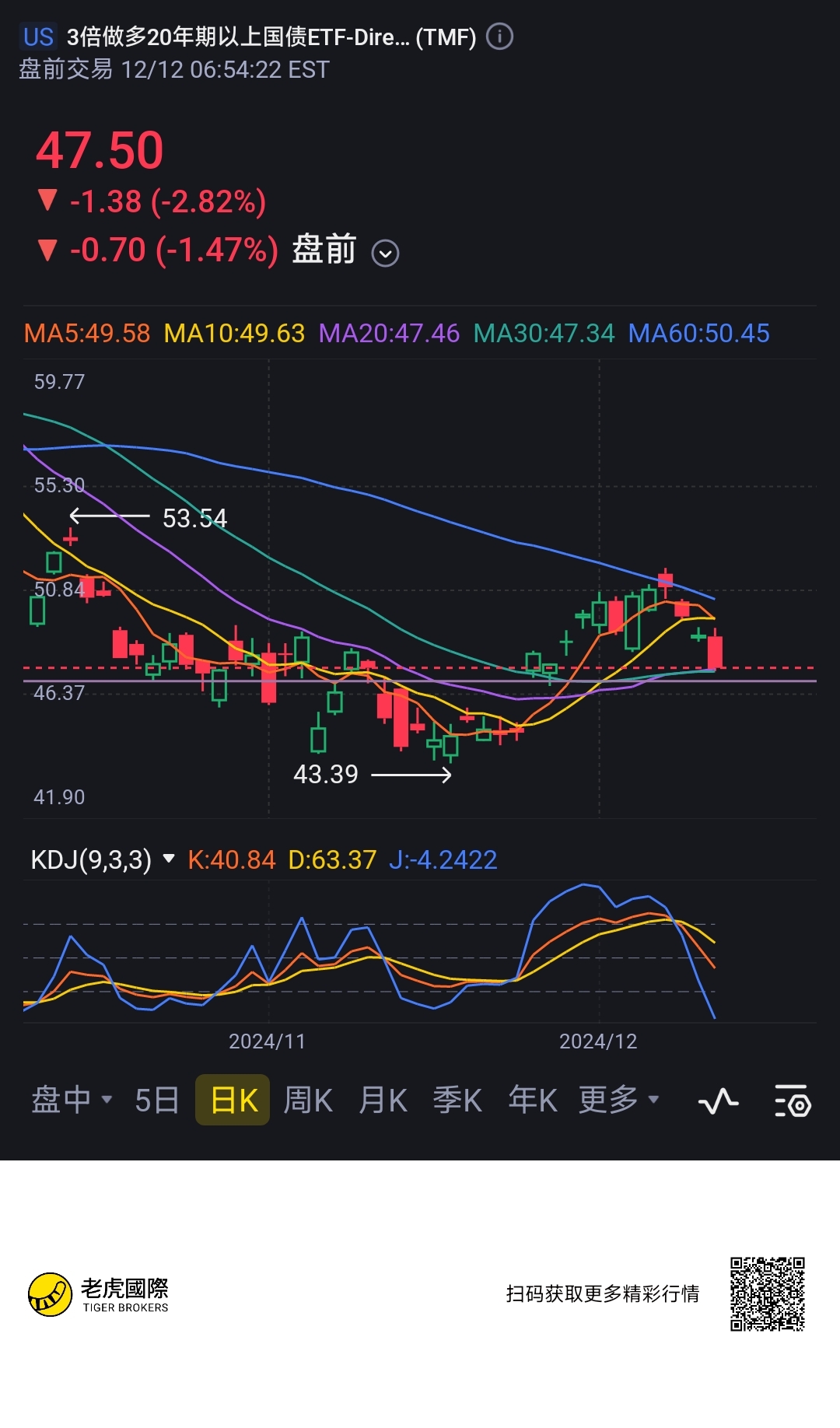840x1428 pixels.
Task: Open the TMF info circle icon
Action: pos(499,37)
